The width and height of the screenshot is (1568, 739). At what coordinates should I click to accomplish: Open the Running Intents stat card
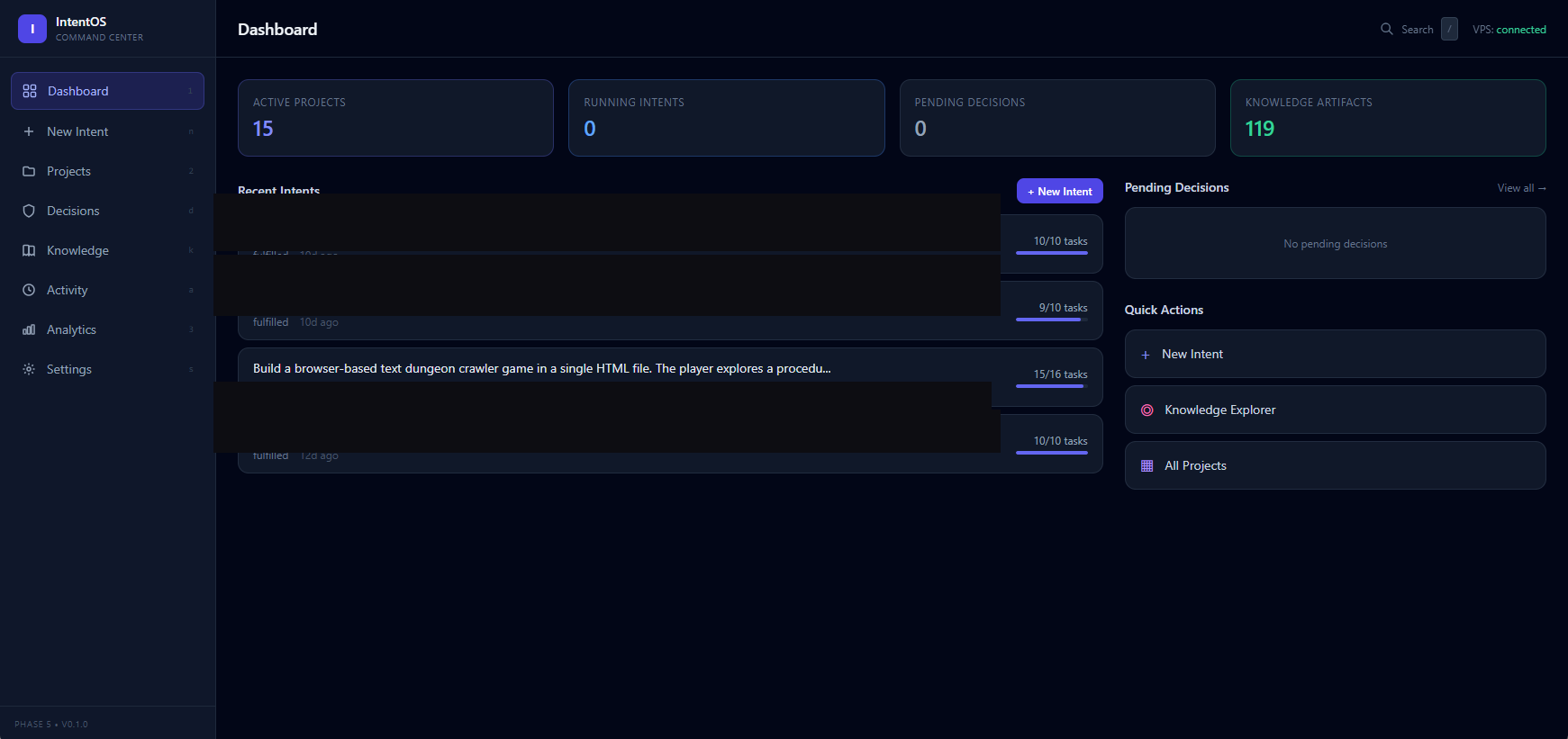coord(726,118)
